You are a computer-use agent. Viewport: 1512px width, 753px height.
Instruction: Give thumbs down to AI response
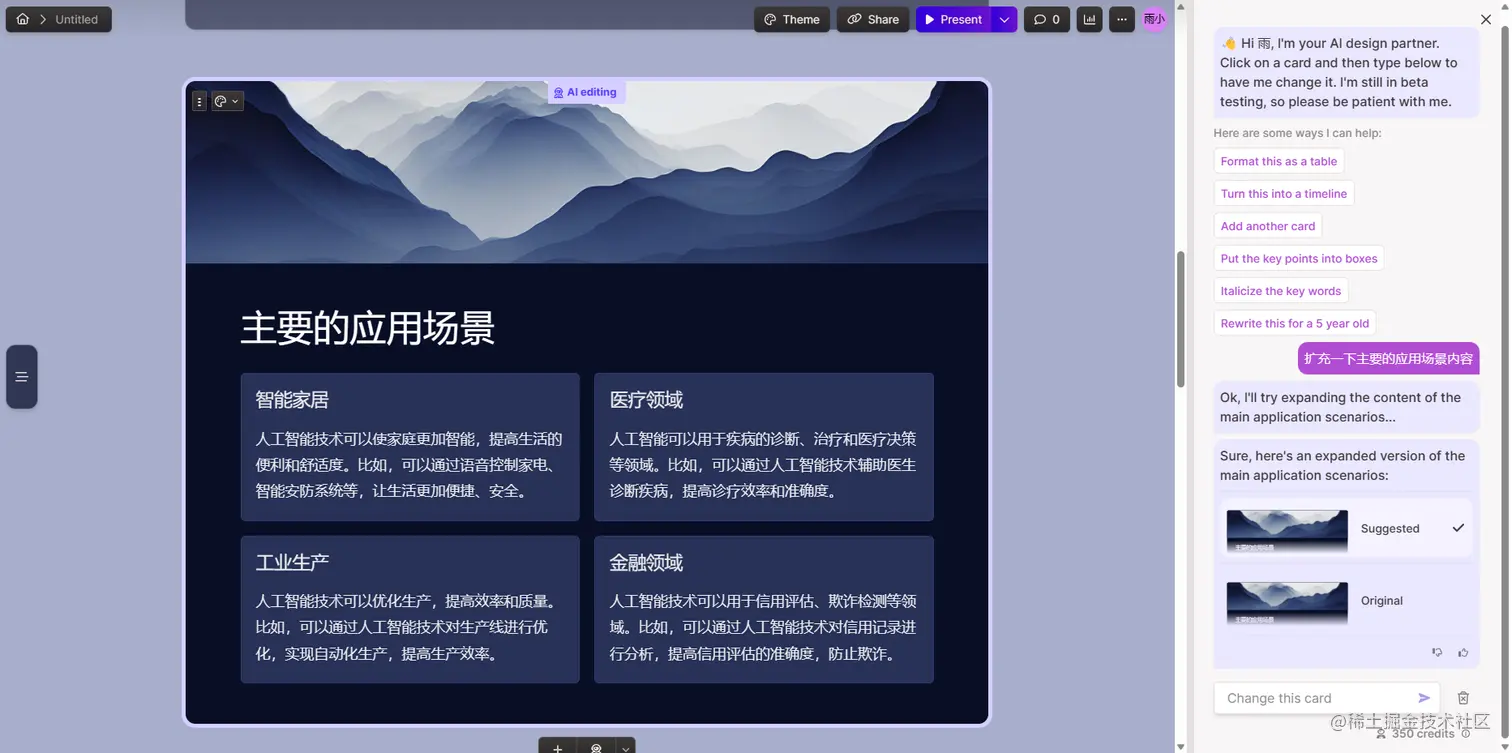(1437, 653)
